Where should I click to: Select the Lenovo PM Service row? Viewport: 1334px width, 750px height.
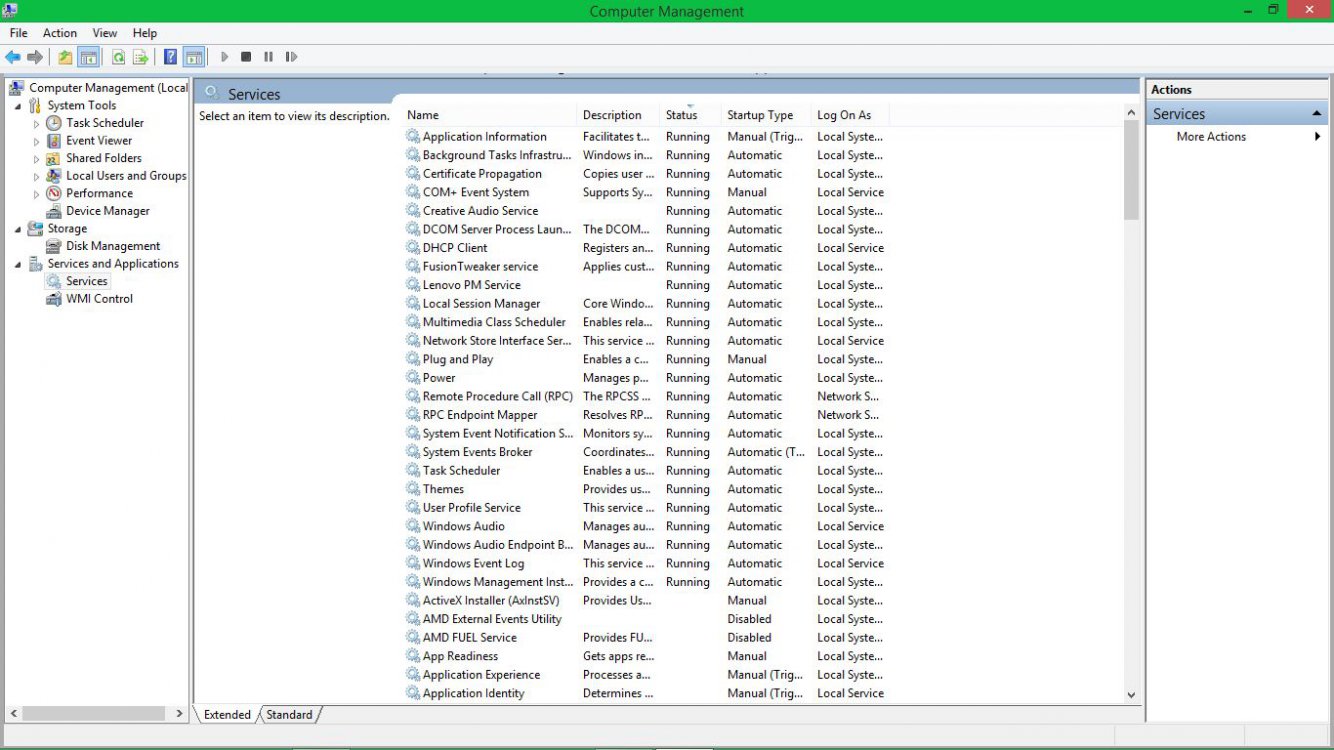[x=645, y=285]
